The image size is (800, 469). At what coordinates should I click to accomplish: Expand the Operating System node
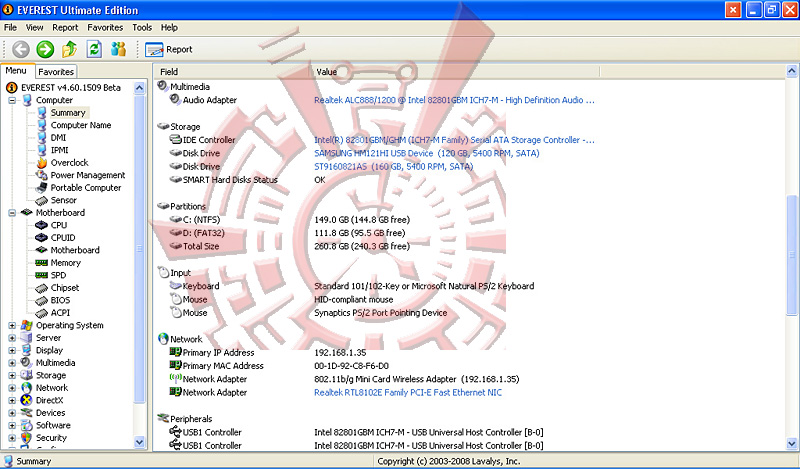(x=12, y=326)
